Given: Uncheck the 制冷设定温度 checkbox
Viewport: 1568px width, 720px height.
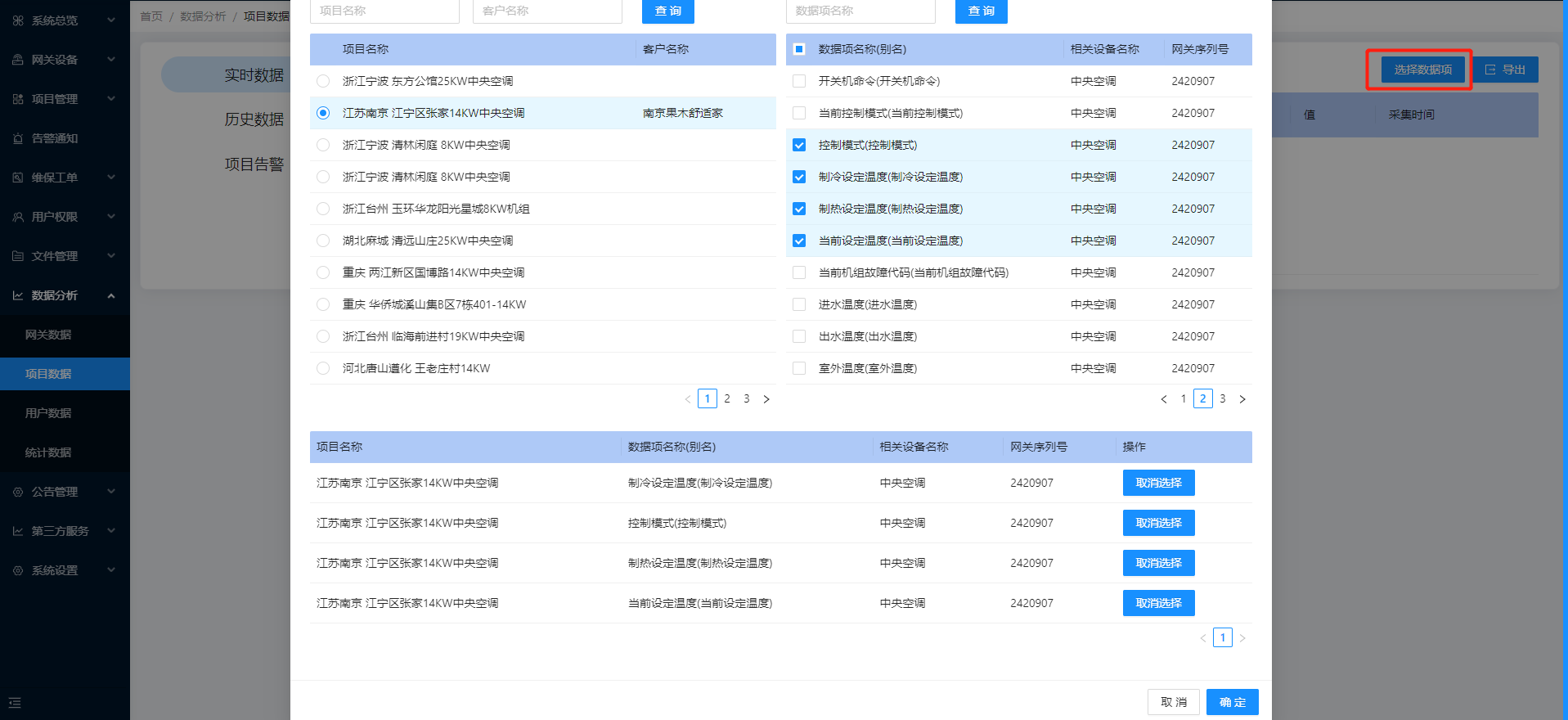Looking at the screenshot, I should click(799, 177).
